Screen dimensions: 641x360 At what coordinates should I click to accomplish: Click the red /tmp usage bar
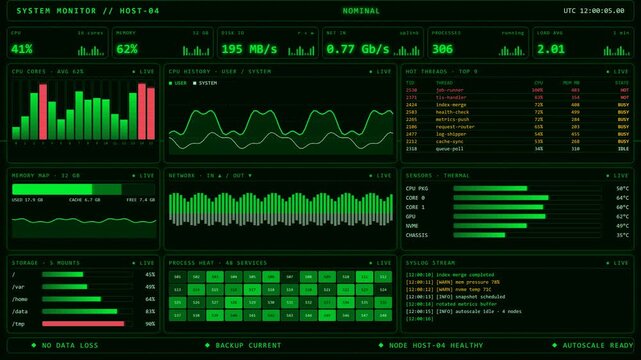coord(83,324)
